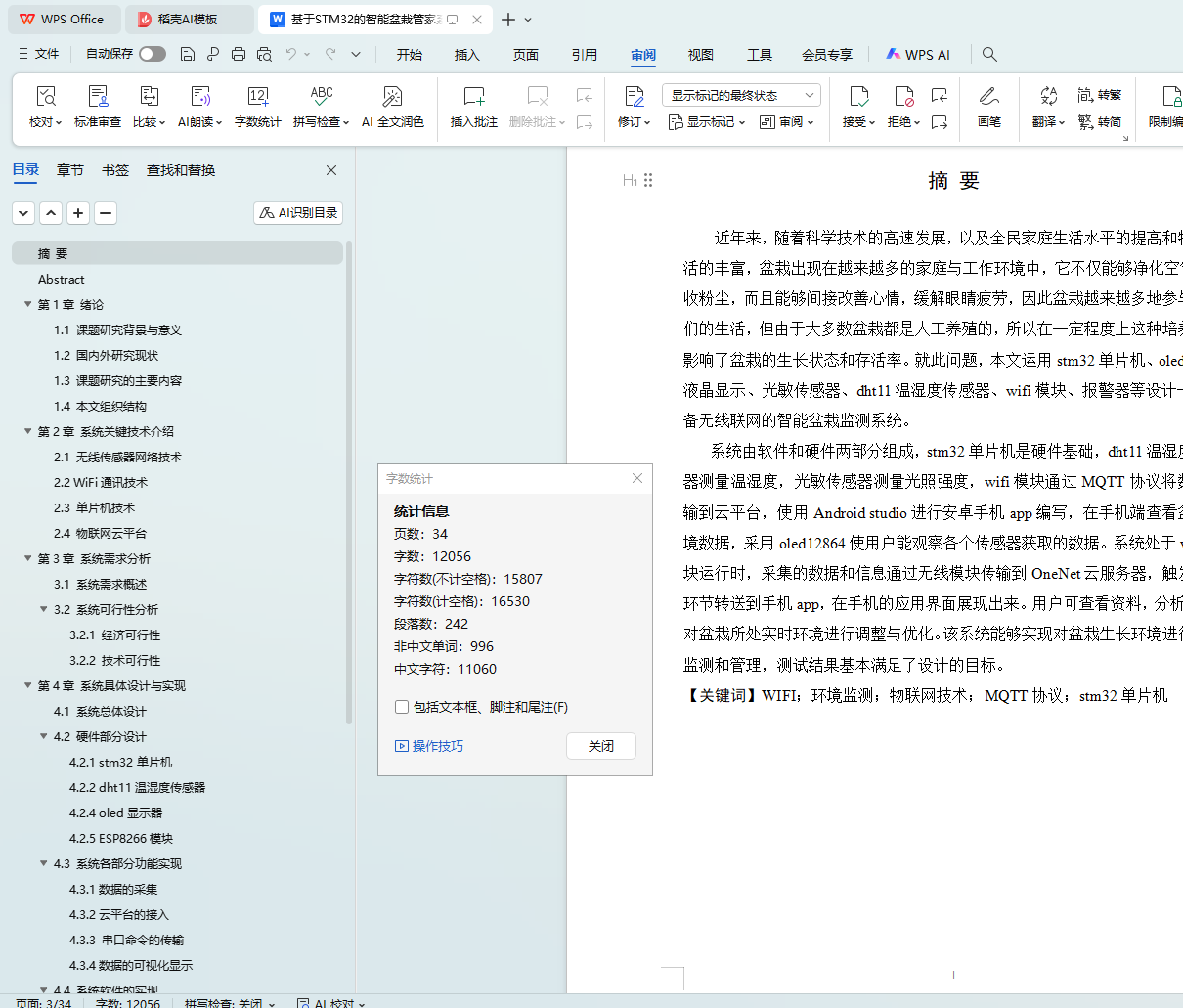Viewport: 1183px width, 1008px height.
Task: Select the 画笔 pen tool
Action: 988,106
